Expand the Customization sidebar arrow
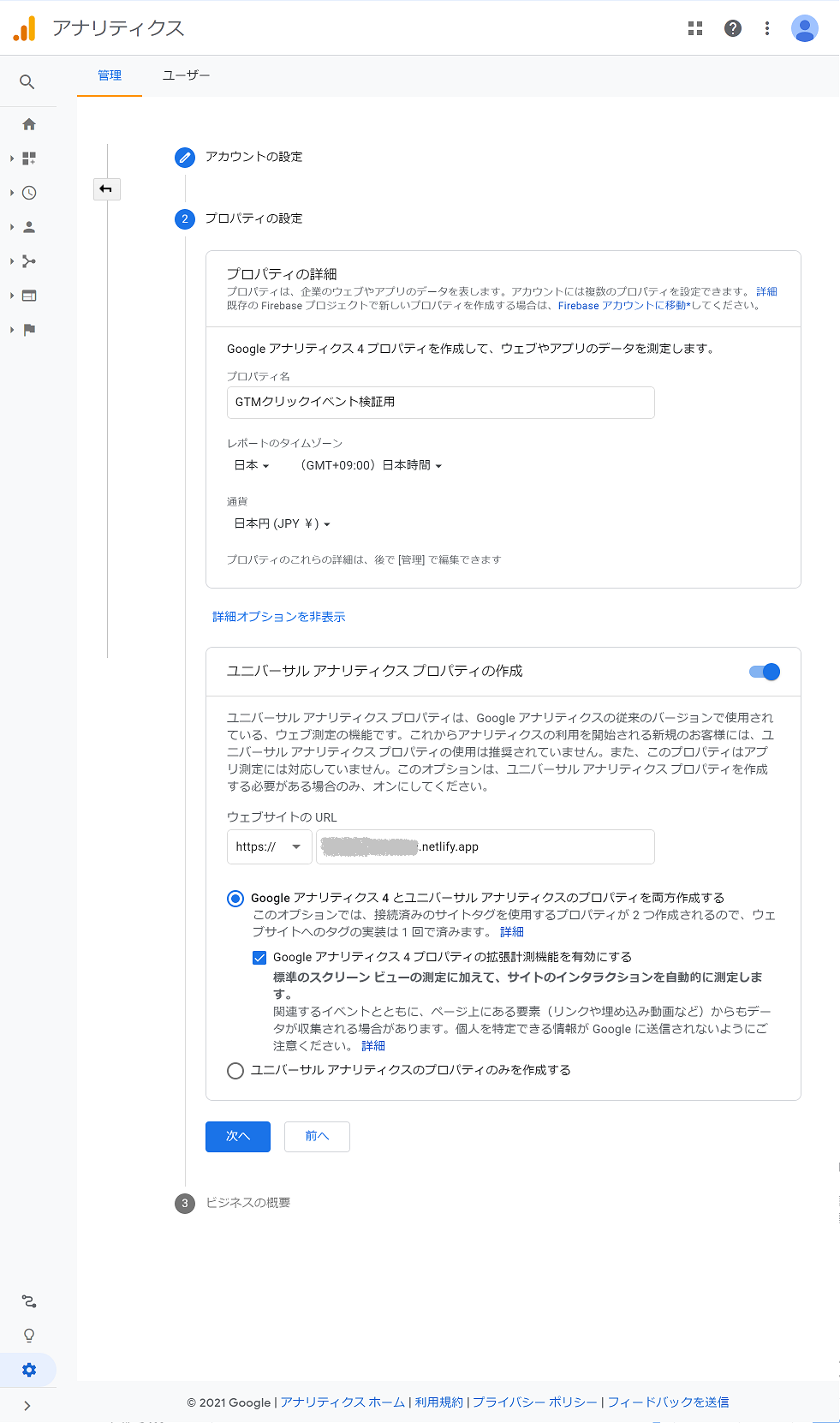Image resolution: width=840 pixels, height=1423 pixels. point(12,158)
